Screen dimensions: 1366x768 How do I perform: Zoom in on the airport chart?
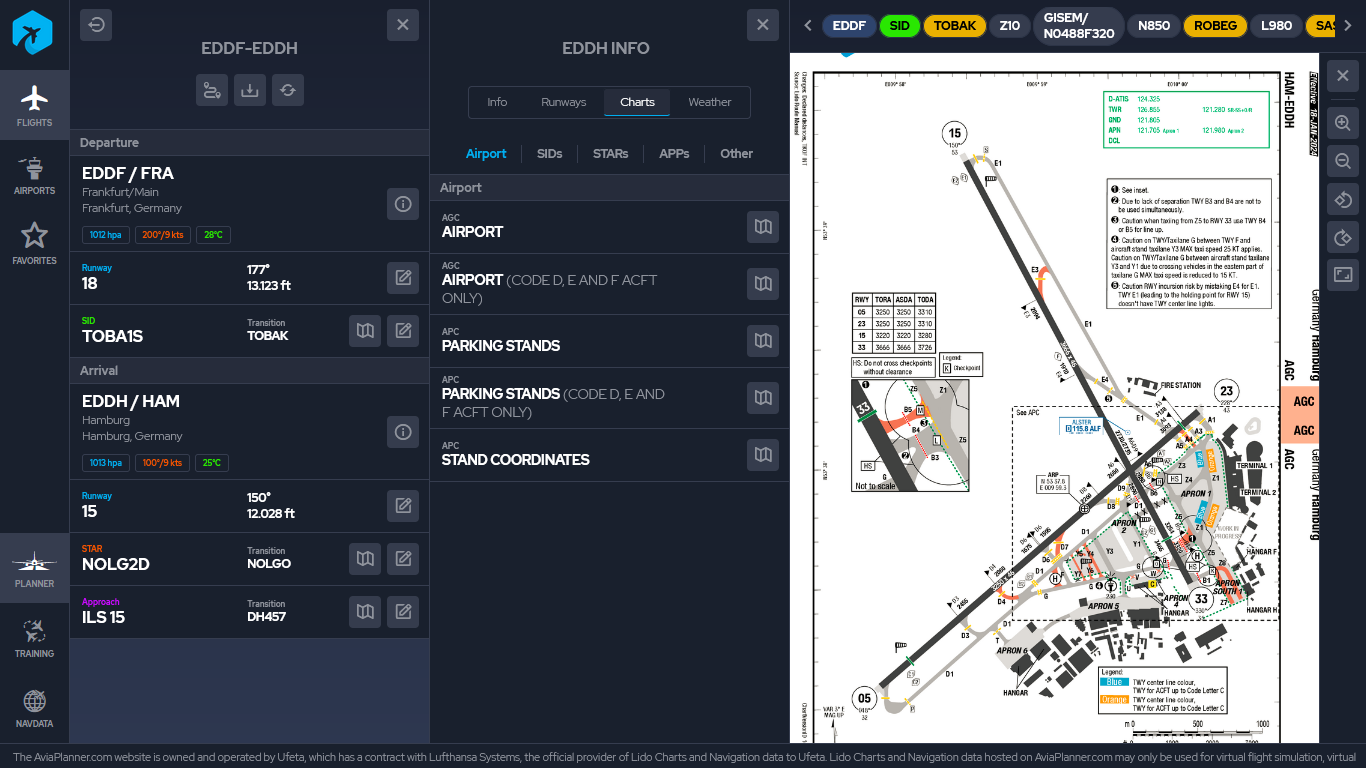coord(1343,123)
